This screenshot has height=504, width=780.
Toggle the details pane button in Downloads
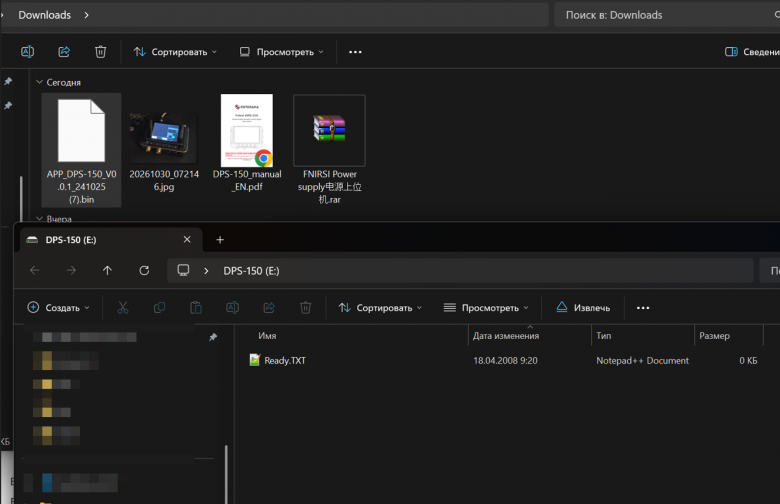pyautogui.click(x=752, y=52)
